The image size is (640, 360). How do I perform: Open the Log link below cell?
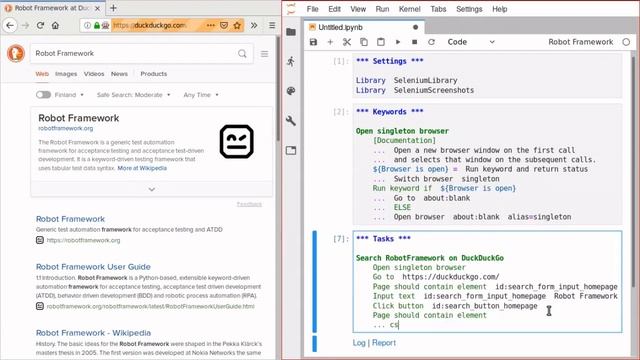coord(359,343)
